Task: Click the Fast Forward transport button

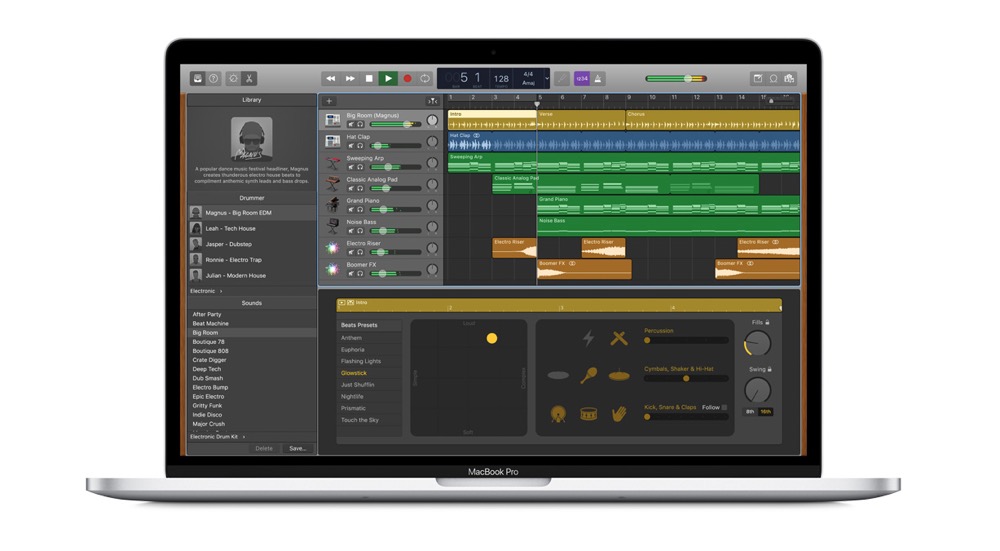Action: [350, 78]
